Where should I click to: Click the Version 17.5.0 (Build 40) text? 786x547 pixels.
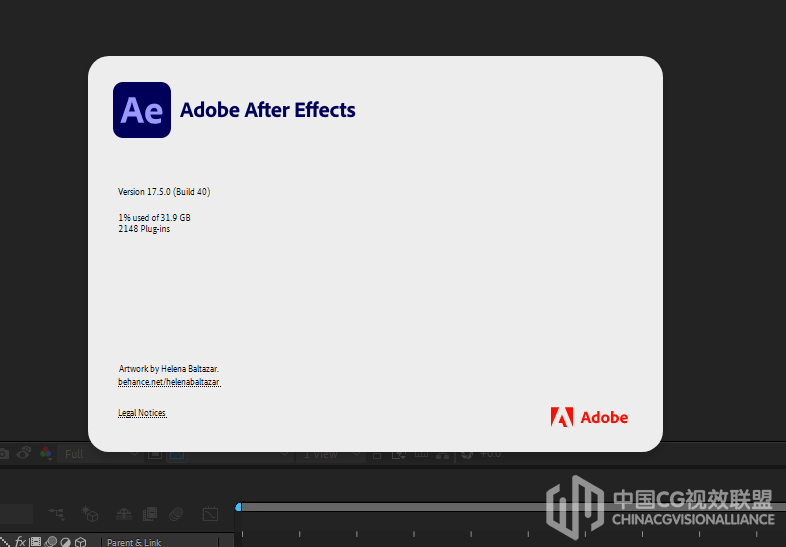click(x=164, y=192)
